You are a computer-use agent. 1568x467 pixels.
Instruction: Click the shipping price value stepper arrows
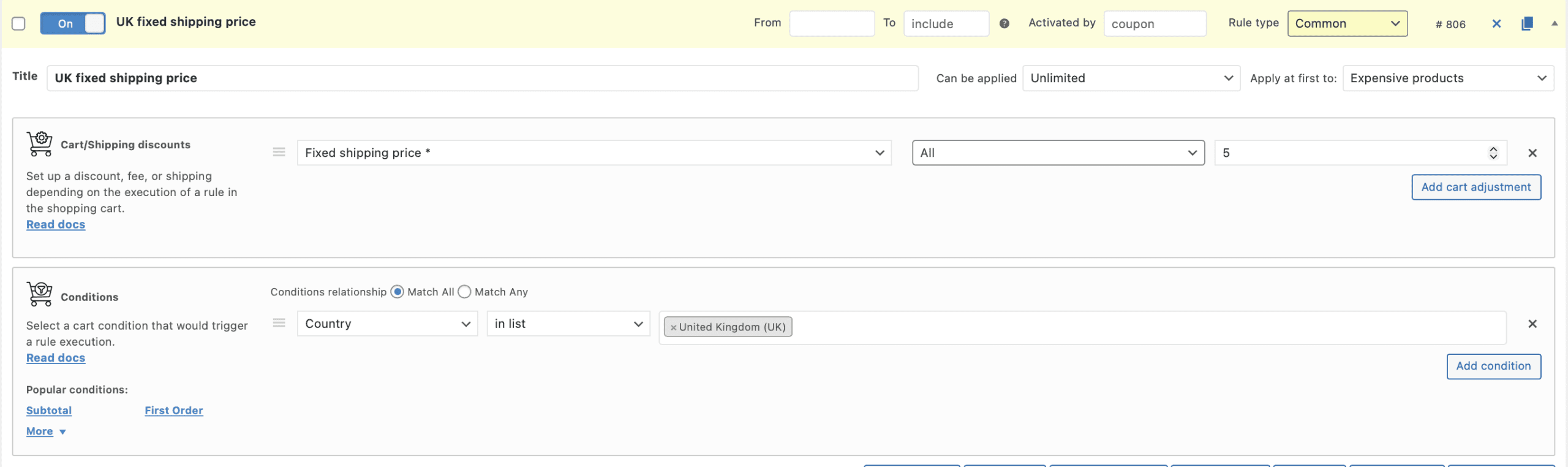pyautogui.click(x=1493, y=153)
